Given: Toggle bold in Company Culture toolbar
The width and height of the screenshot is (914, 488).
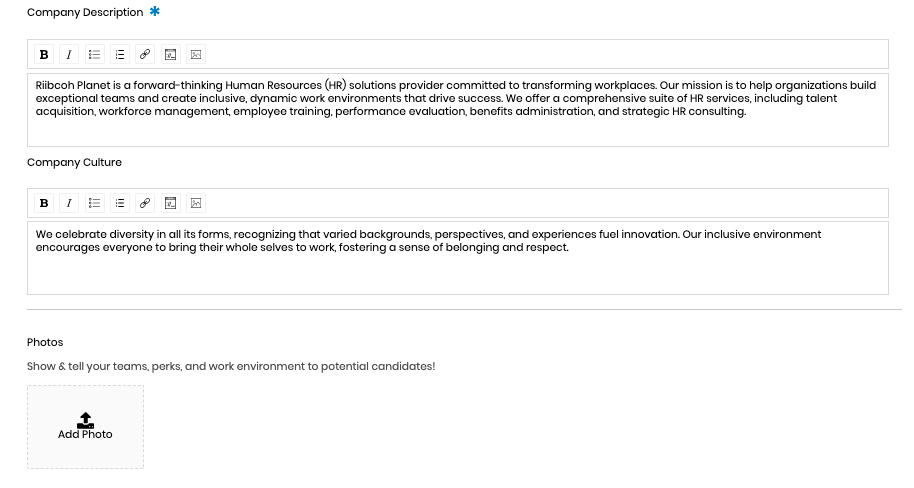Looking at the screenshot, I should point(44,203).
